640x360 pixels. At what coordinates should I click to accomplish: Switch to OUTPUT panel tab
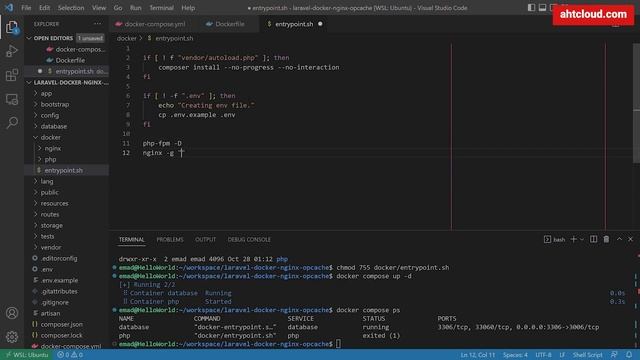[205, 240]
